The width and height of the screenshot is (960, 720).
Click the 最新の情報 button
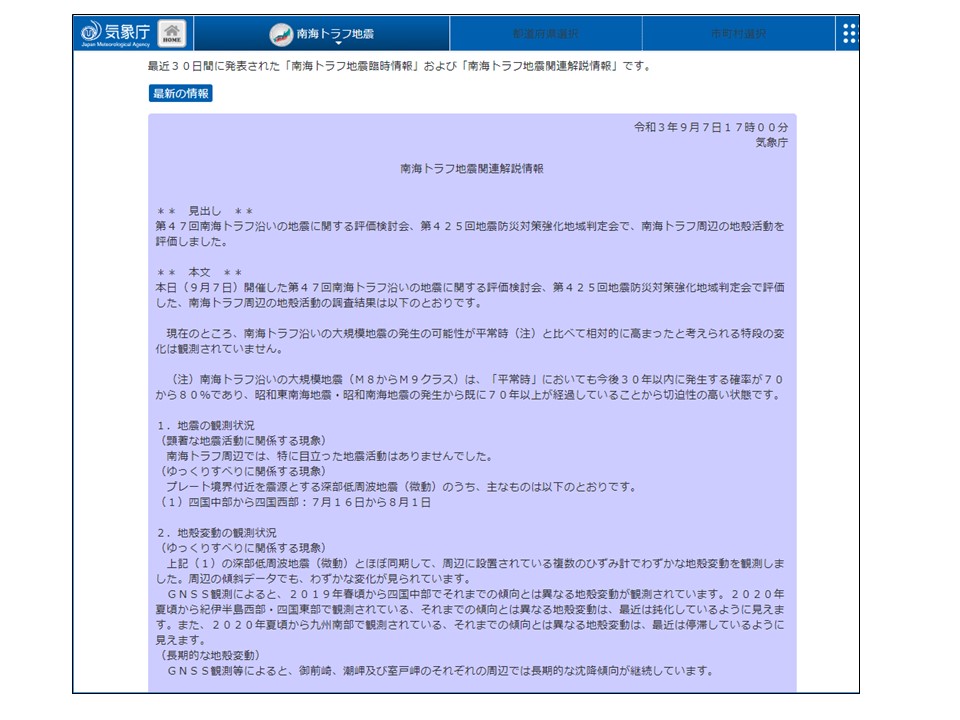181,93
